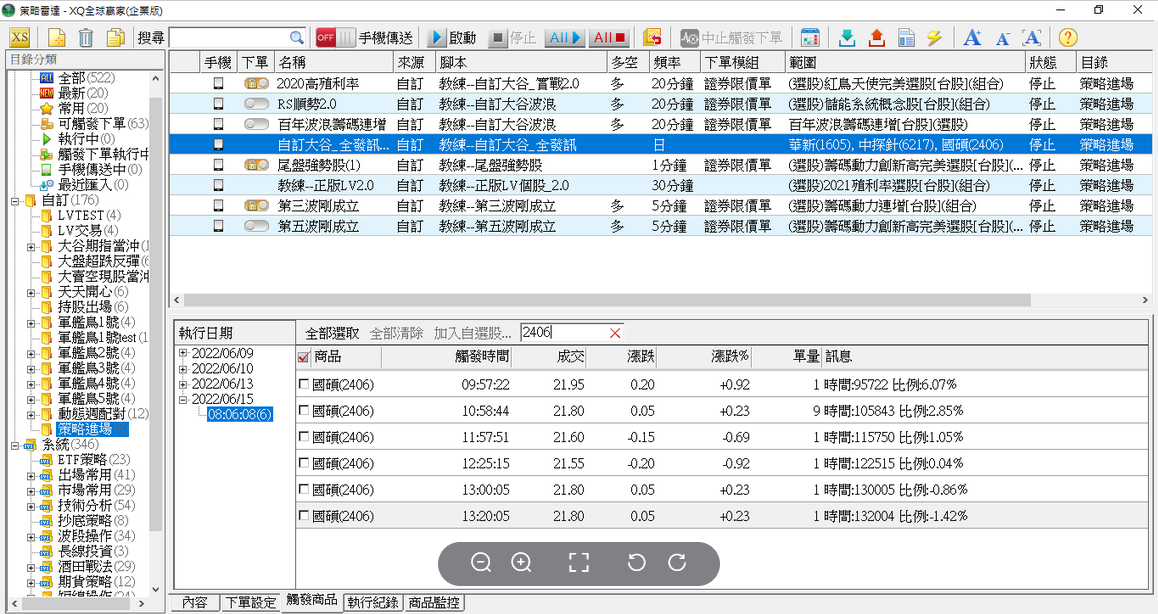Click the zoom in magnifier icon
Image resolution: width=1158 pixels, height=614 pixels.
(x=521, y=563)
